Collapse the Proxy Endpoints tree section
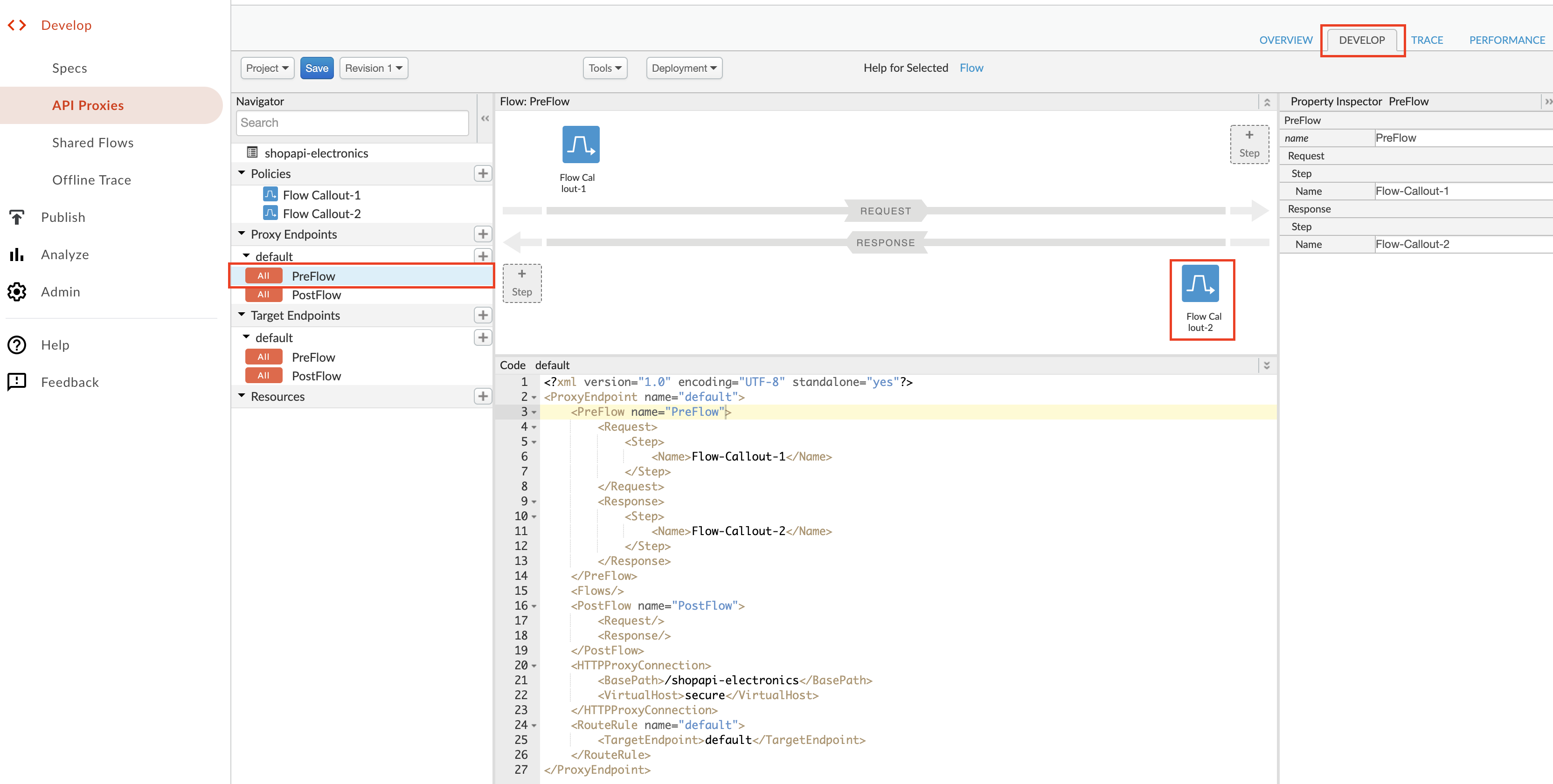Image resolution: width=1553 pixels, height=784 pixels. click(242, 233)
